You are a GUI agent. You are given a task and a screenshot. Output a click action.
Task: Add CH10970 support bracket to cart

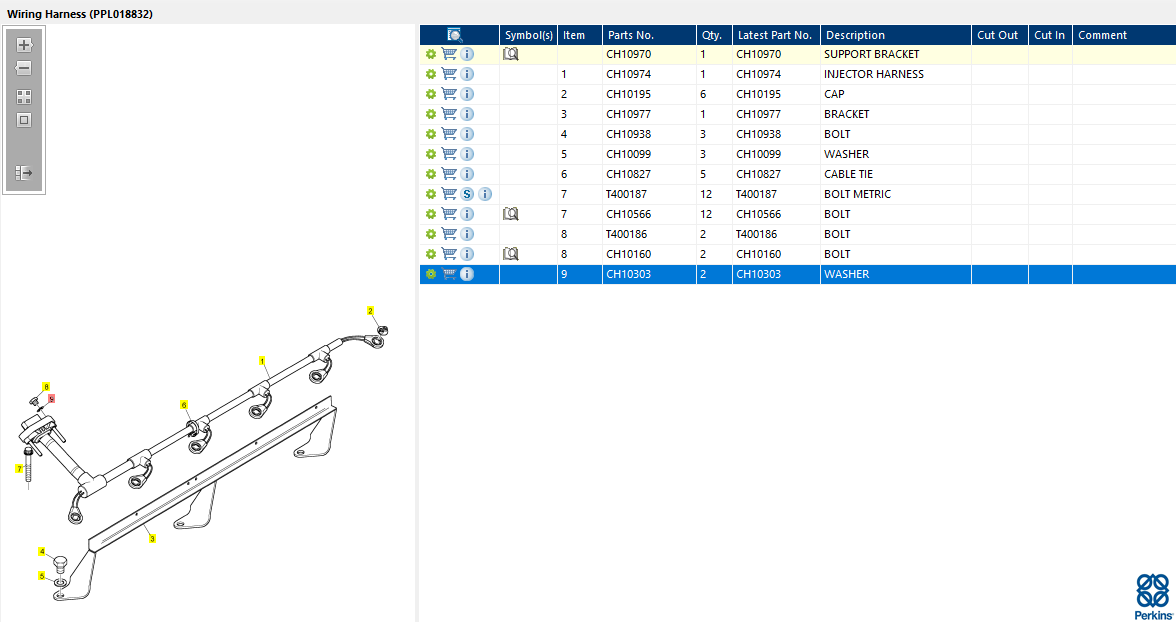(449, 54)
